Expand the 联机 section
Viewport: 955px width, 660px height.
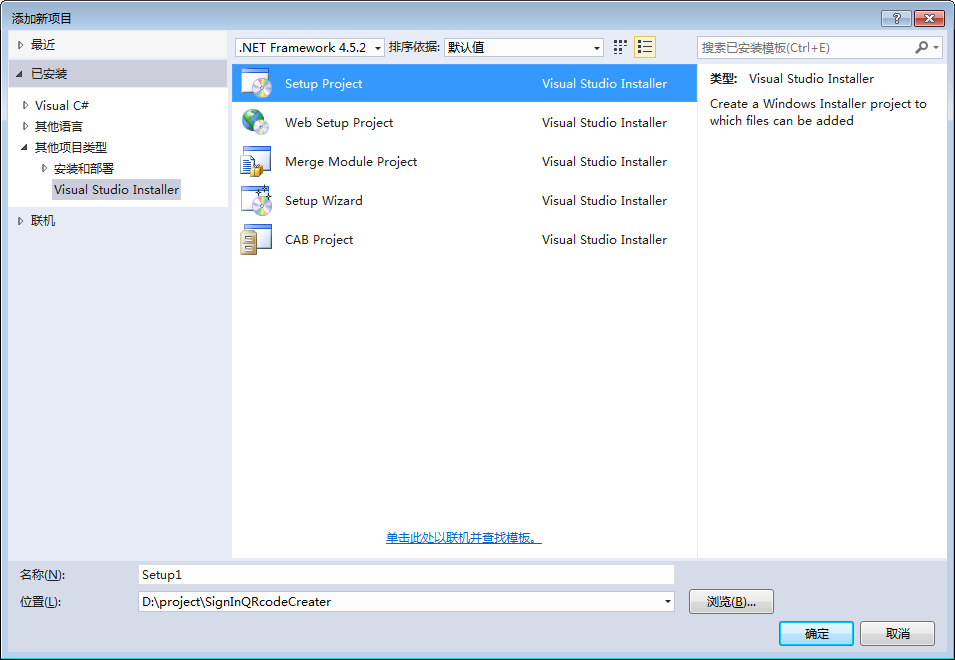tap(20, 221)
